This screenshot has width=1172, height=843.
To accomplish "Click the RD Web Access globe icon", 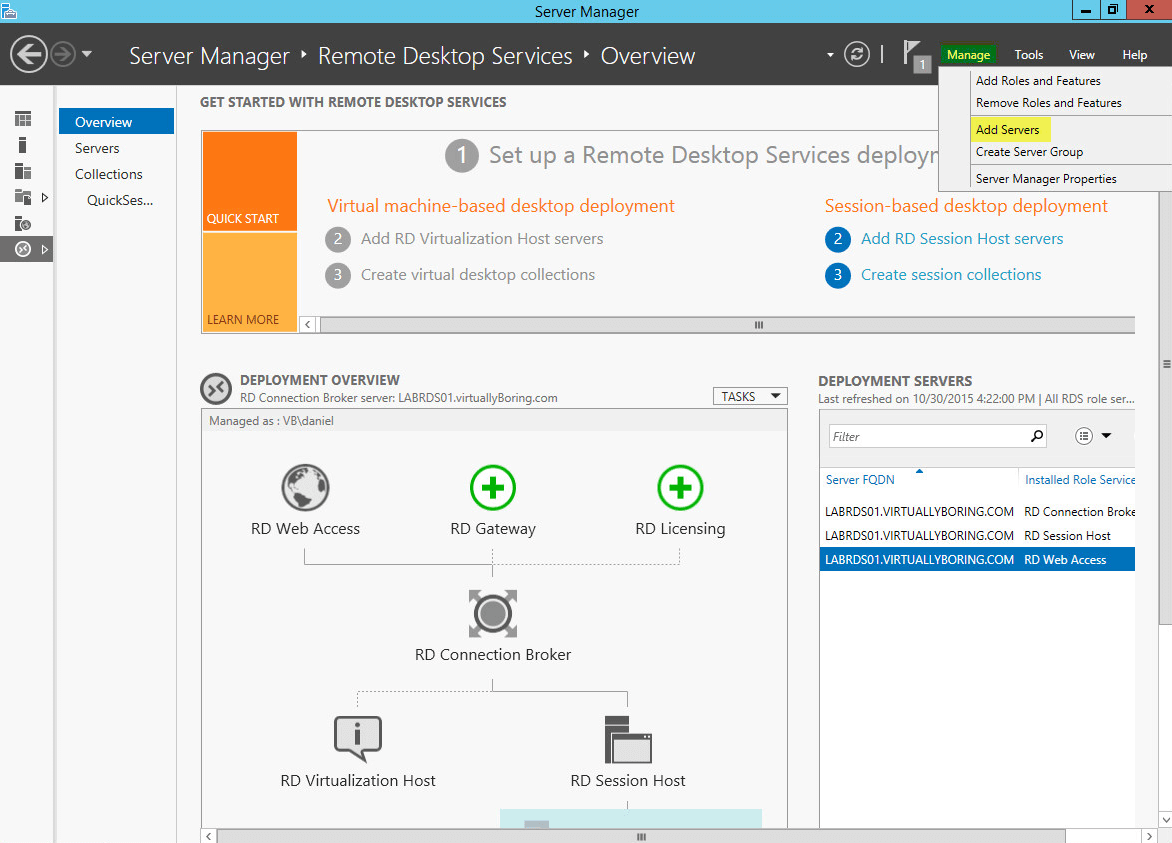I will (305, 487).
